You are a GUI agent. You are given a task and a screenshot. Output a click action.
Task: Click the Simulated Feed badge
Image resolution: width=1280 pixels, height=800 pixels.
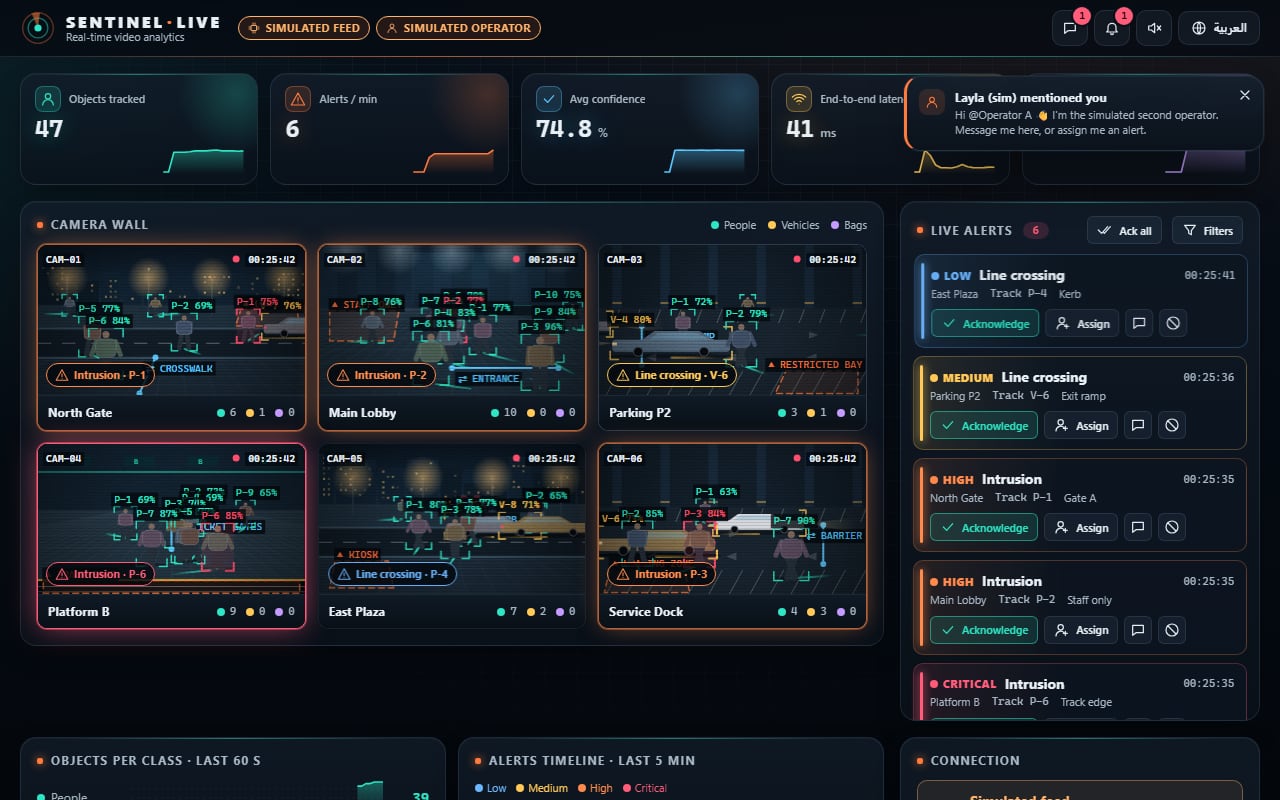point(304,28)
